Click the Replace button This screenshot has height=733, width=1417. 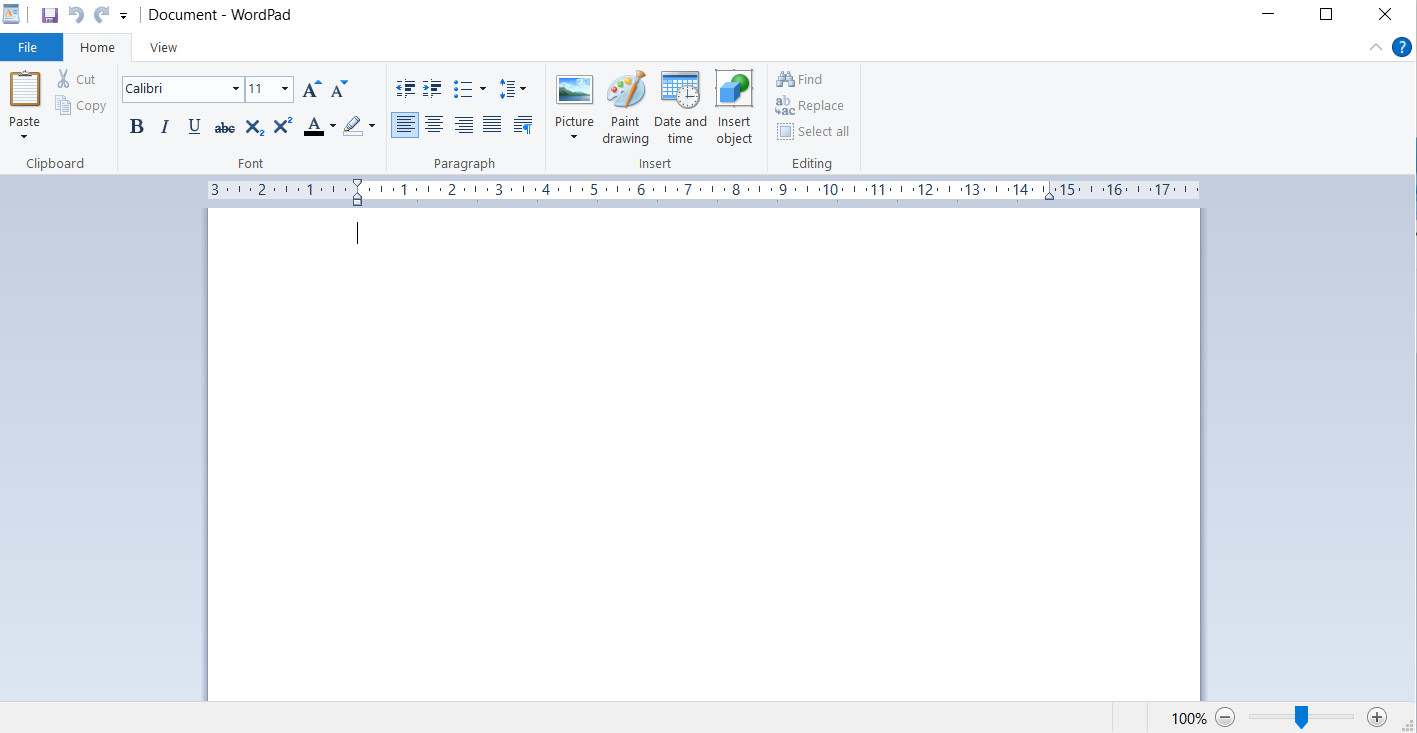pyautogui.click(x=810, y=105)
